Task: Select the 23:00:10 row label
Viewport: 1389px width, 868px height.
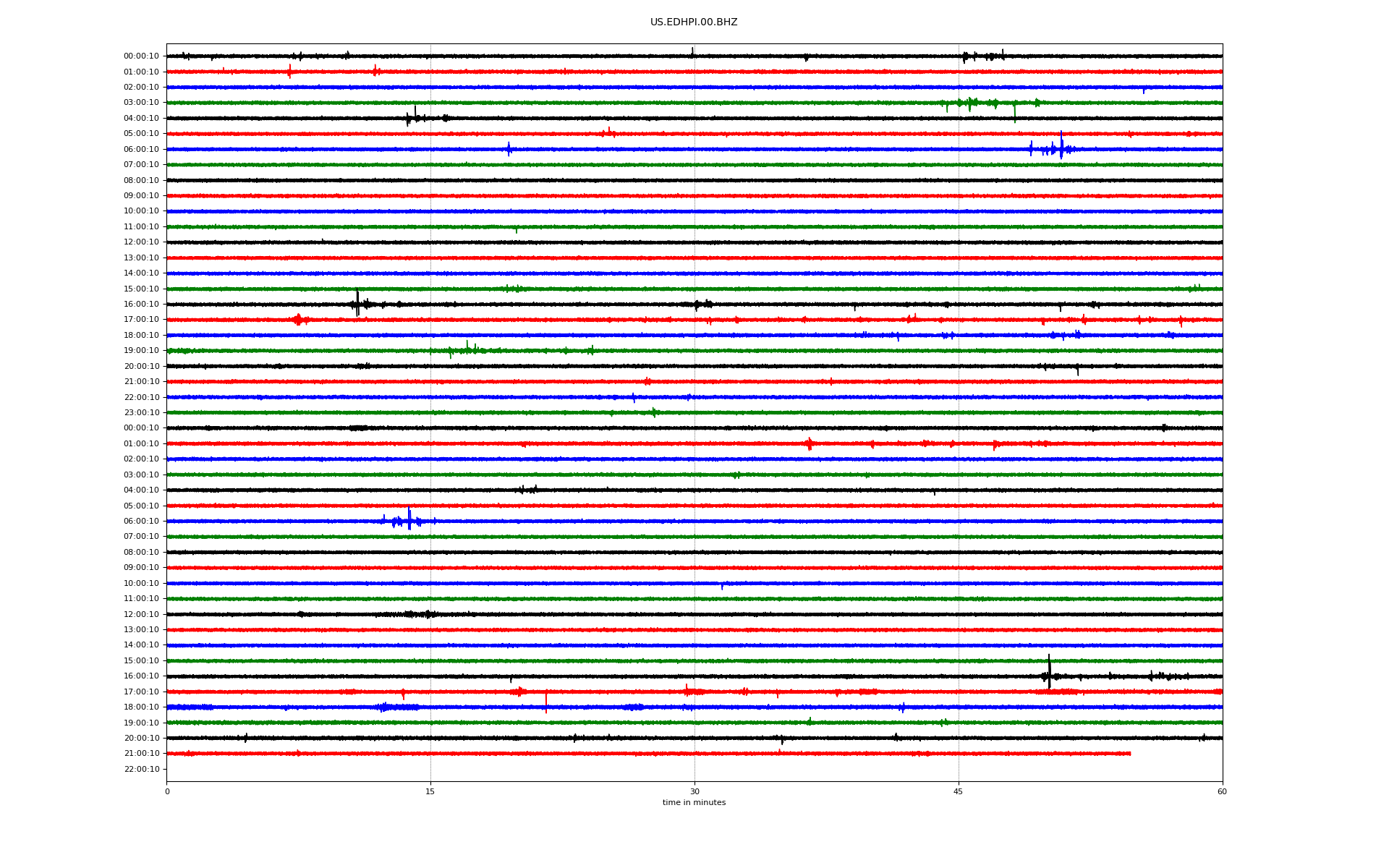Action: [x=141, y=413]
